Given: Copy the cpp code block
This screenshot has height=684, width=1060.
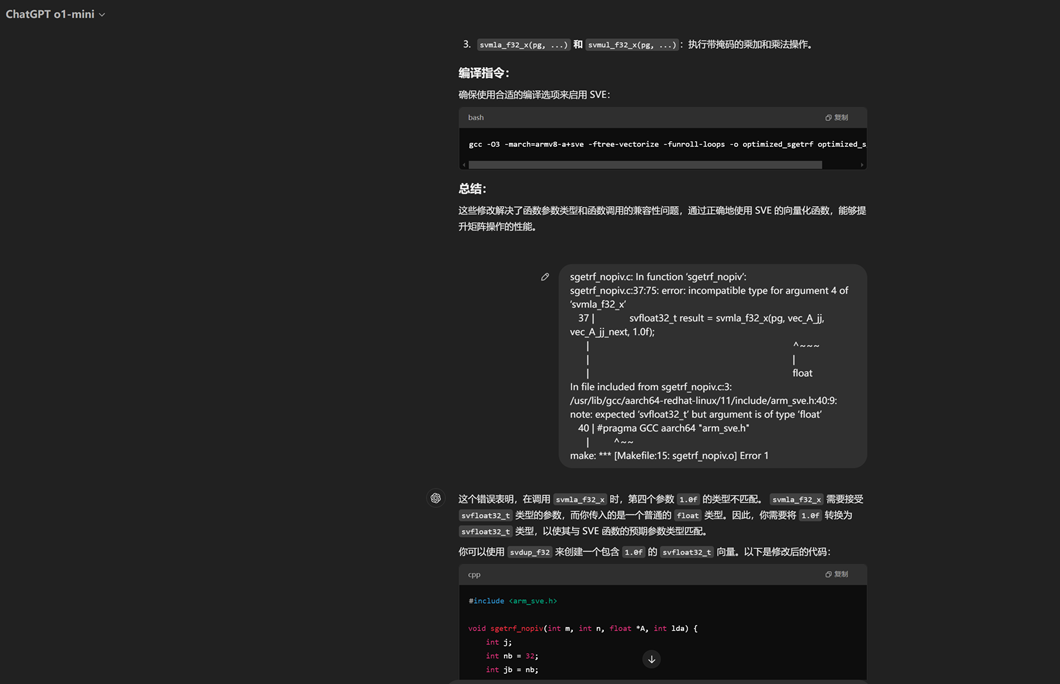Looking at the screenshot, I should pos(837,574).
